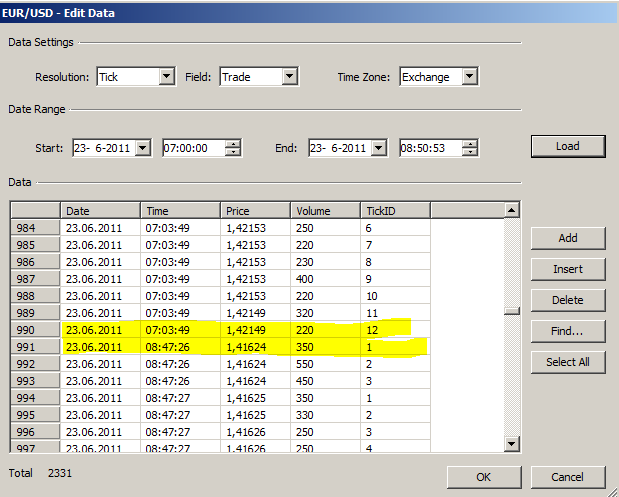Viewport: 619px width, 497px height.
Task: Open the Find... dialog button
Action: [x=568, y=331]
